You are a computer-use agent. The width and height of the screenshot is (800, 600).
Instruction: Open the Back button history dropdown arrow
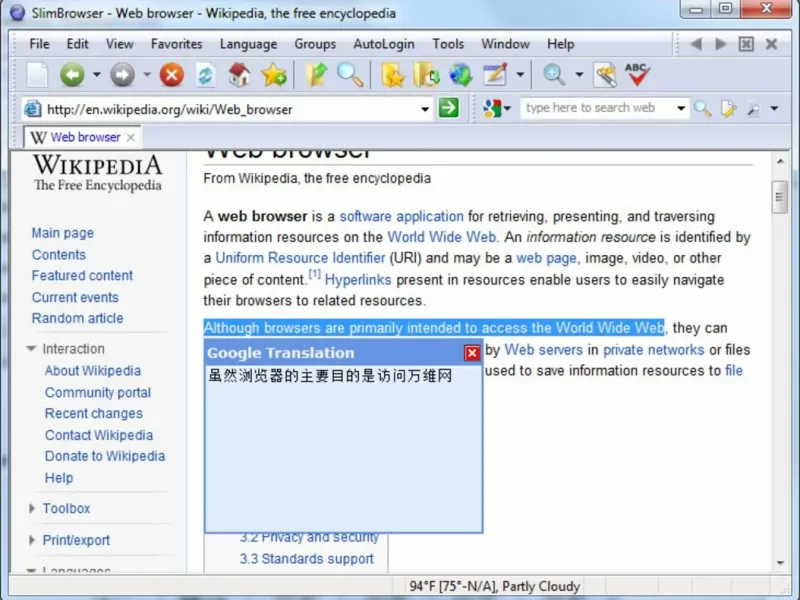[x=96, y=75]
